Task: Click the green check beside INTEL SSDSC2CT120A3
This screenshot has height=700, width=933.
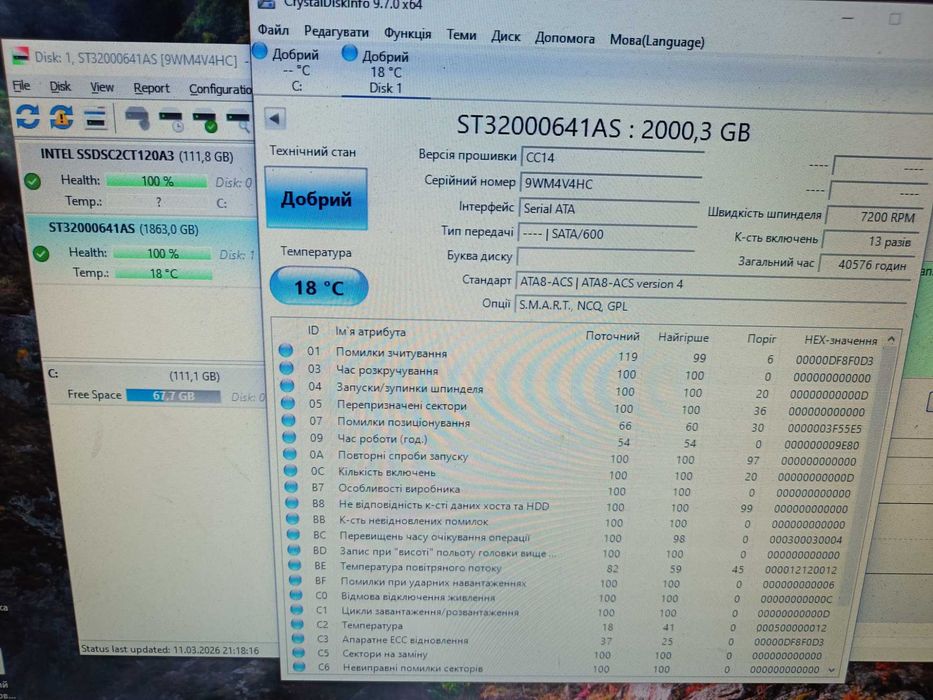Action: click(x=33, y=182)
